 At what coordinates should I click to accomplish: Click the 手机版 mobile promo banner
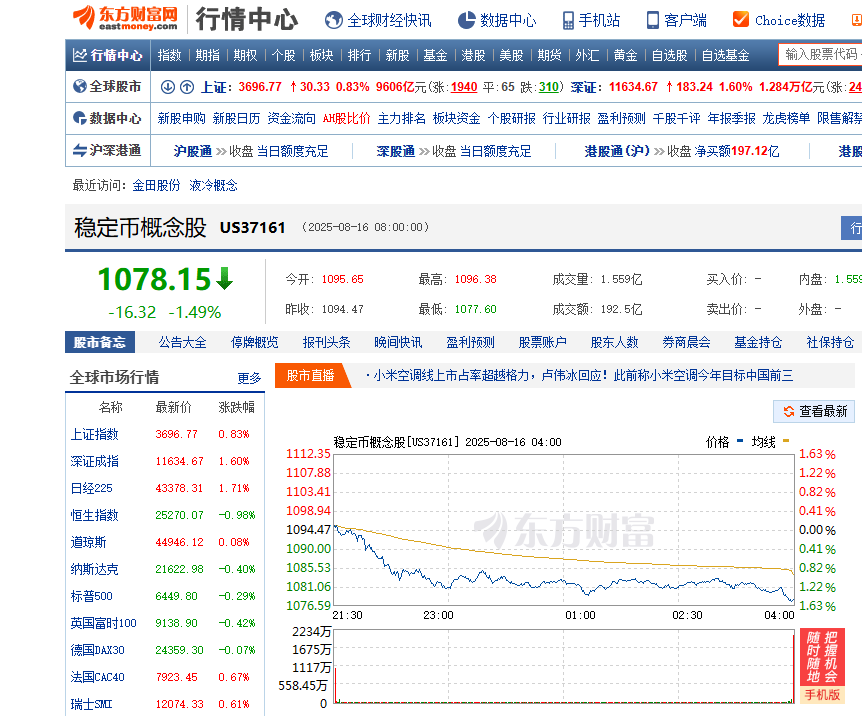(x=822, y=665)
